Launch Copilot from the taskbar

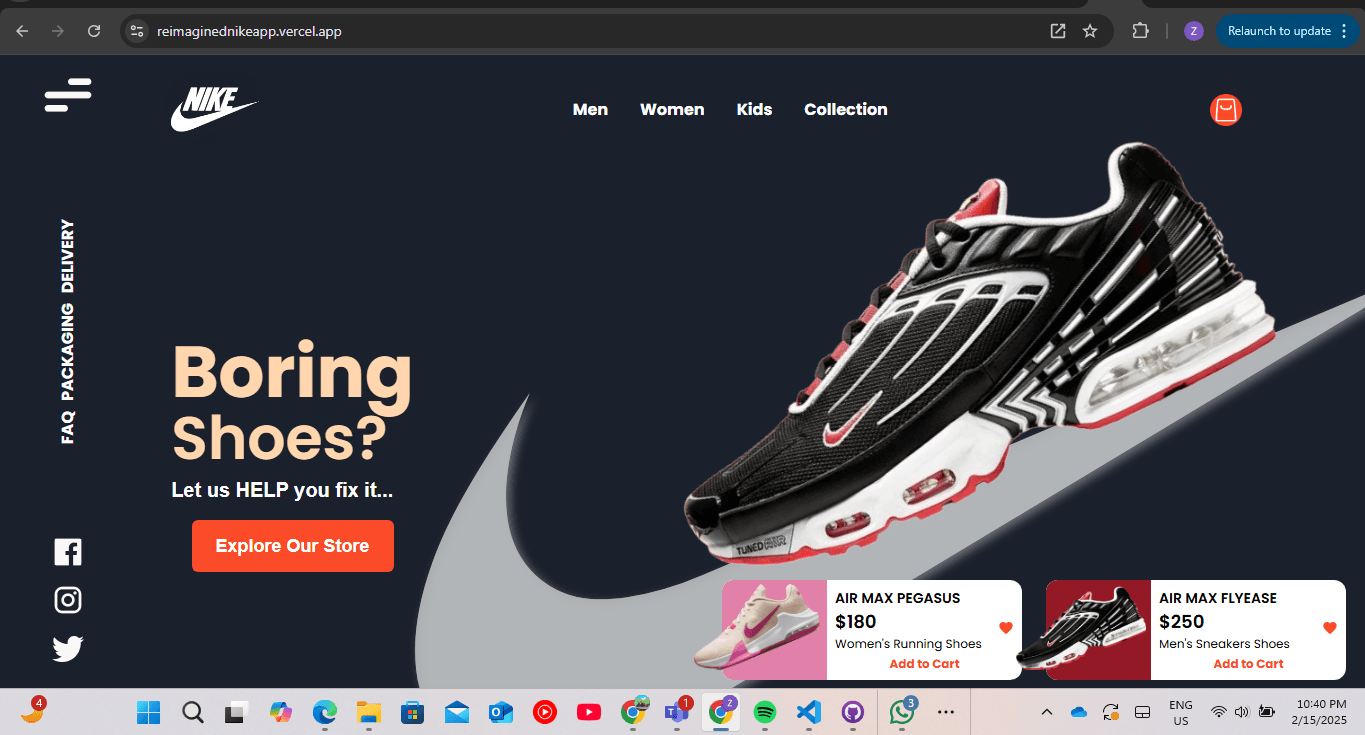pos(280,712)
